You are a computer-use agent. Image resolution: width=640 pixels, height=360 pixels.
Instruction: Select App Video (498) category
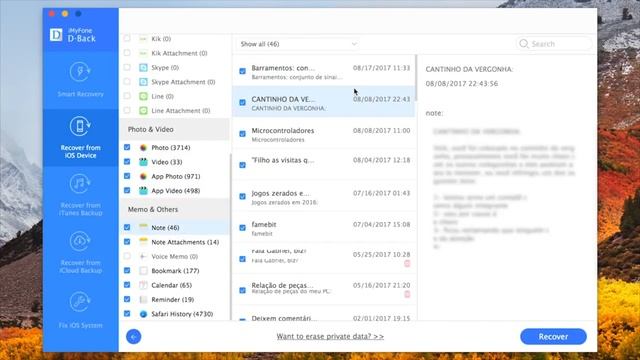click(176, 191)
